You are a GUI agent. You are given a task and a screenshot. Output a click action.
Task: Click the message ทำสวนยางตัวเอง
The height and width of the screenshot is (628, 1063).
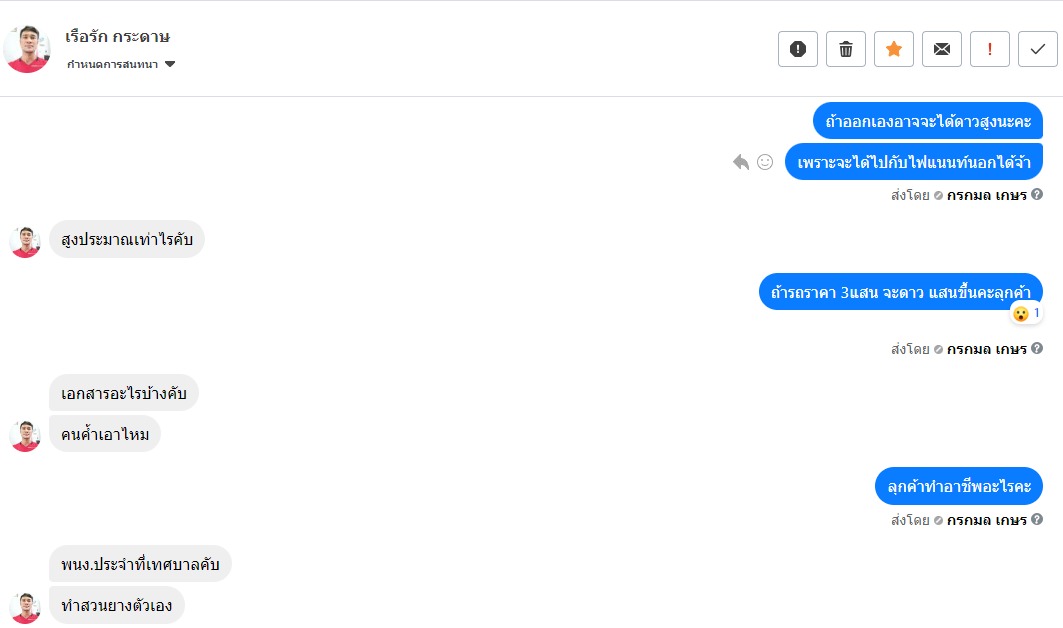click(x=117, y=605)
